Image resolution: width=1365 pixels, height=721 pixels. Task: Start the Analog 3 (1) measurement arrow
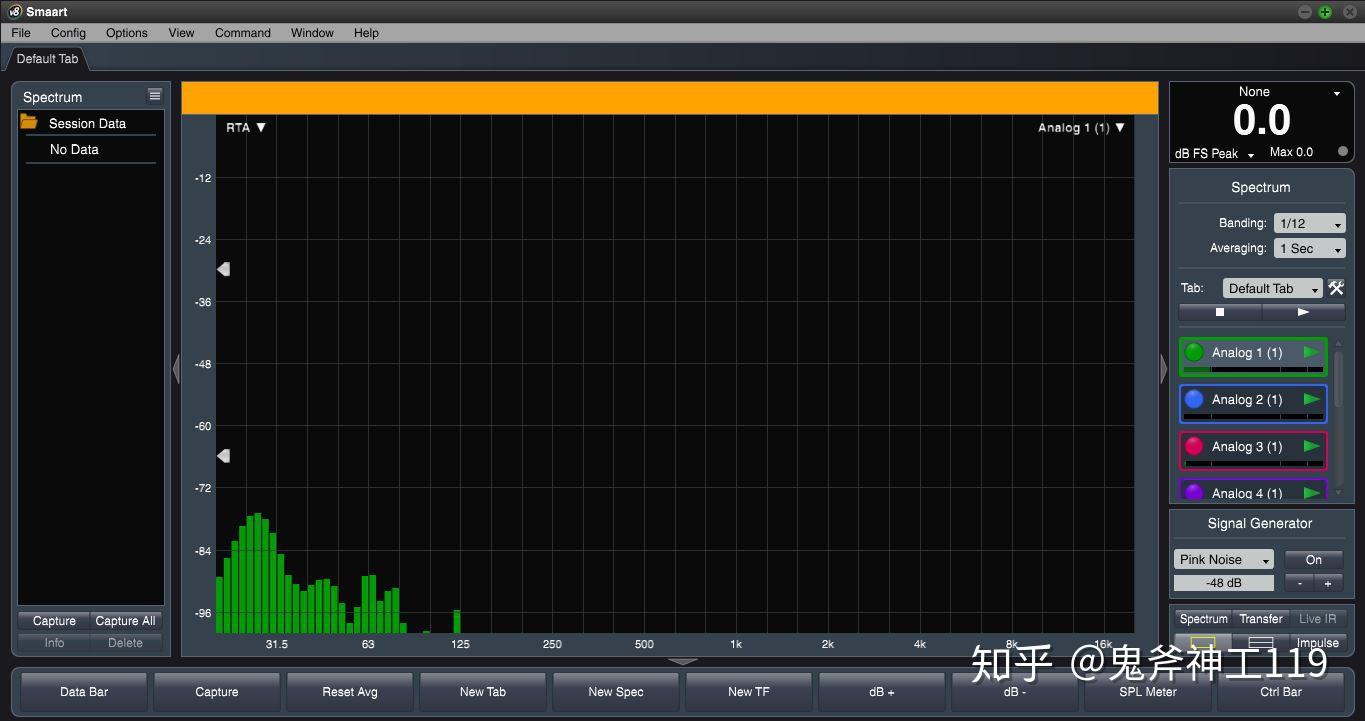click(x=1311, y=446)
